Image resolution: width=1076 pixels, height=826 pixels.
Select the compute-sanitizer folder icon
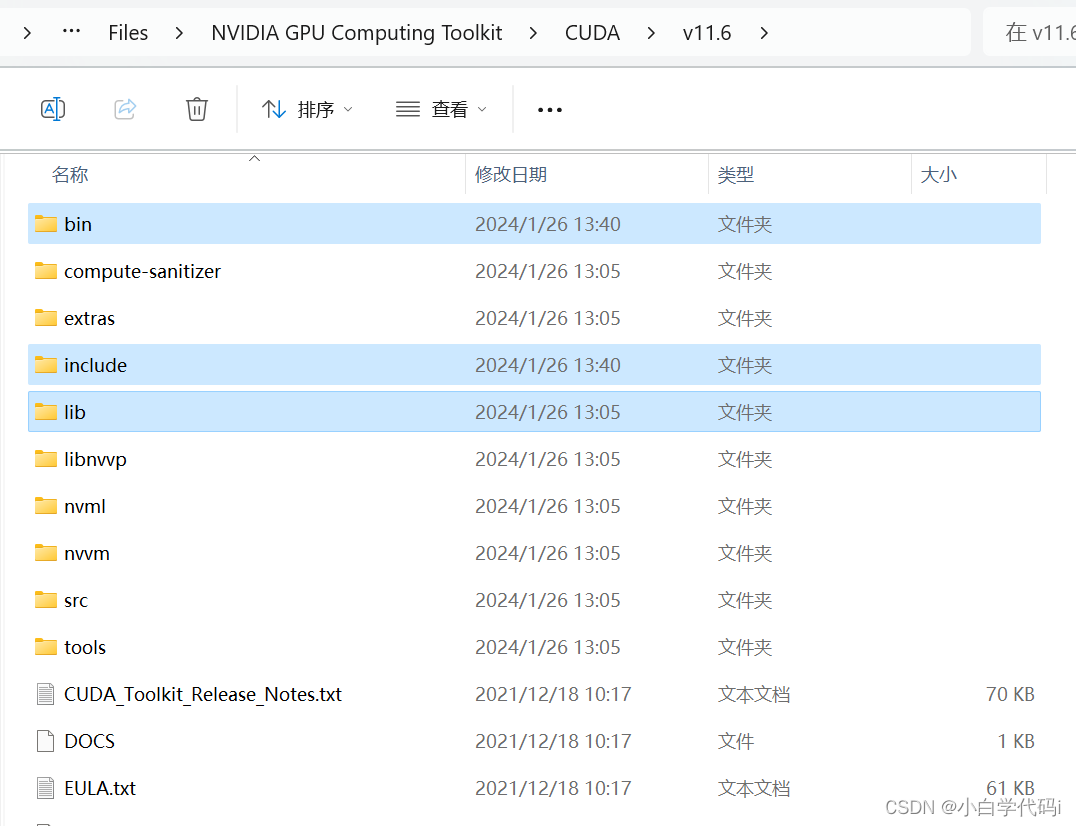46,271
